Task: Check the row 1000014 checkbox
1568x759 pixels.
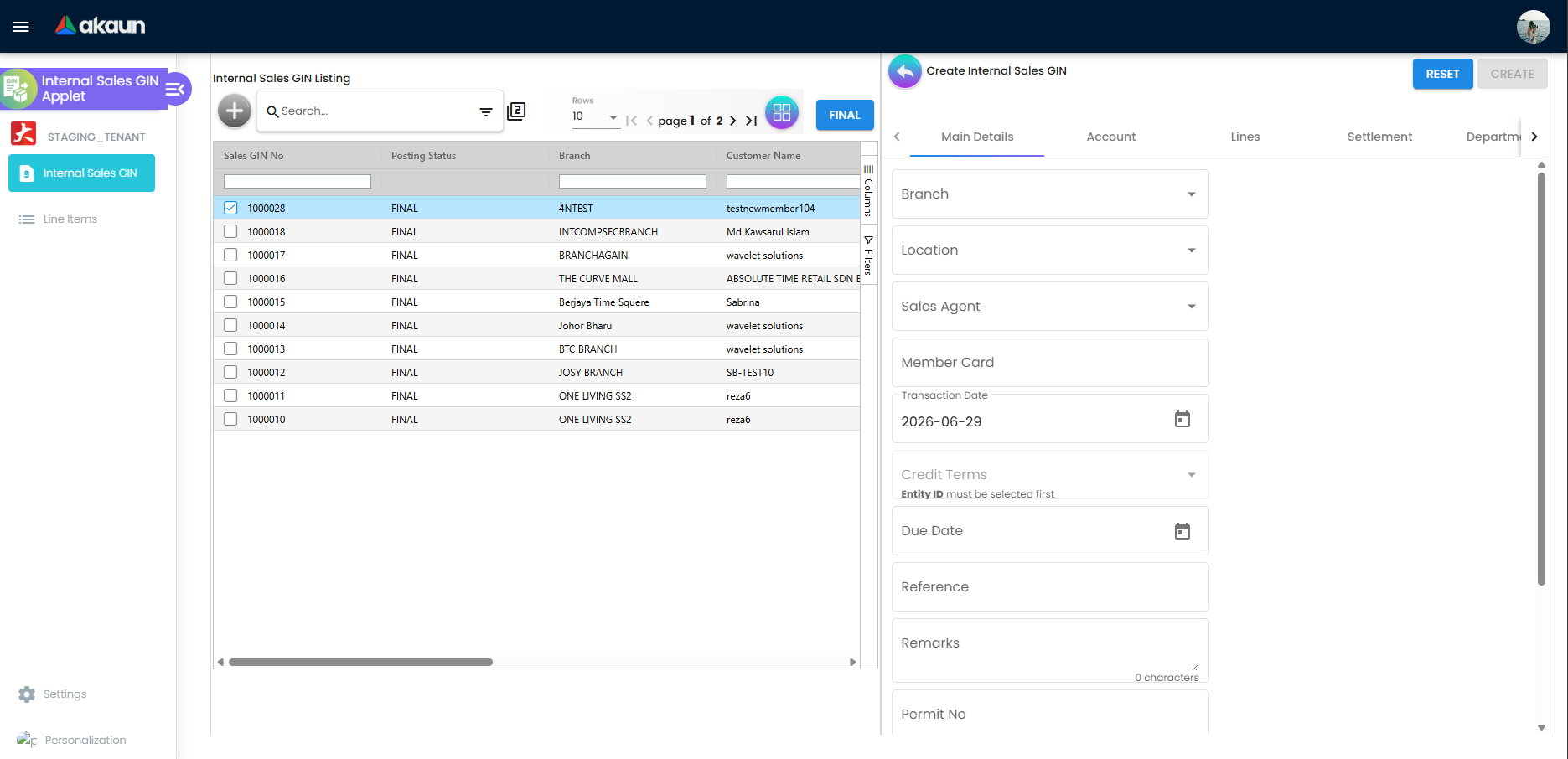Action: [x=230, y=325]
